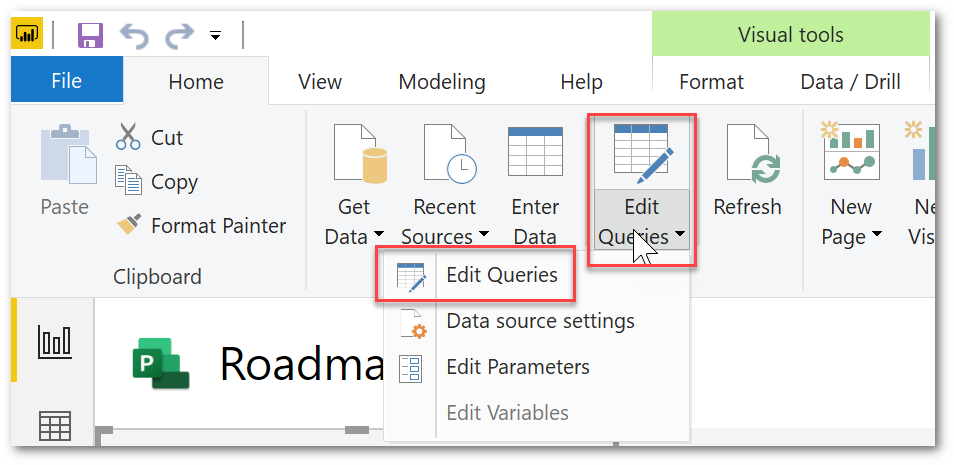Click the Redo arrow in title bar

coord(179,36)
